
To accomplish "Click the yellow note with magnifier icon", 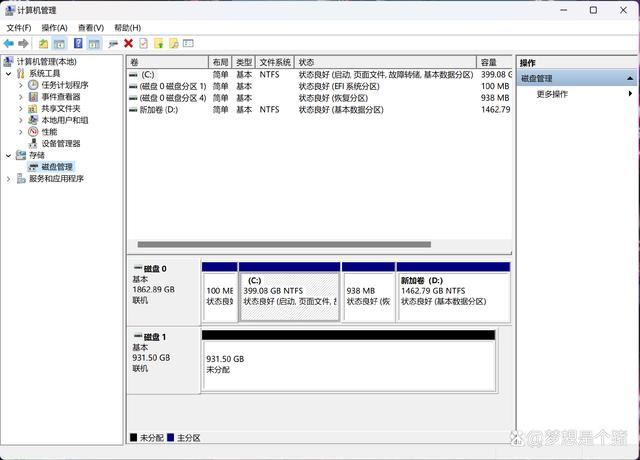I will tap(173, 43).
